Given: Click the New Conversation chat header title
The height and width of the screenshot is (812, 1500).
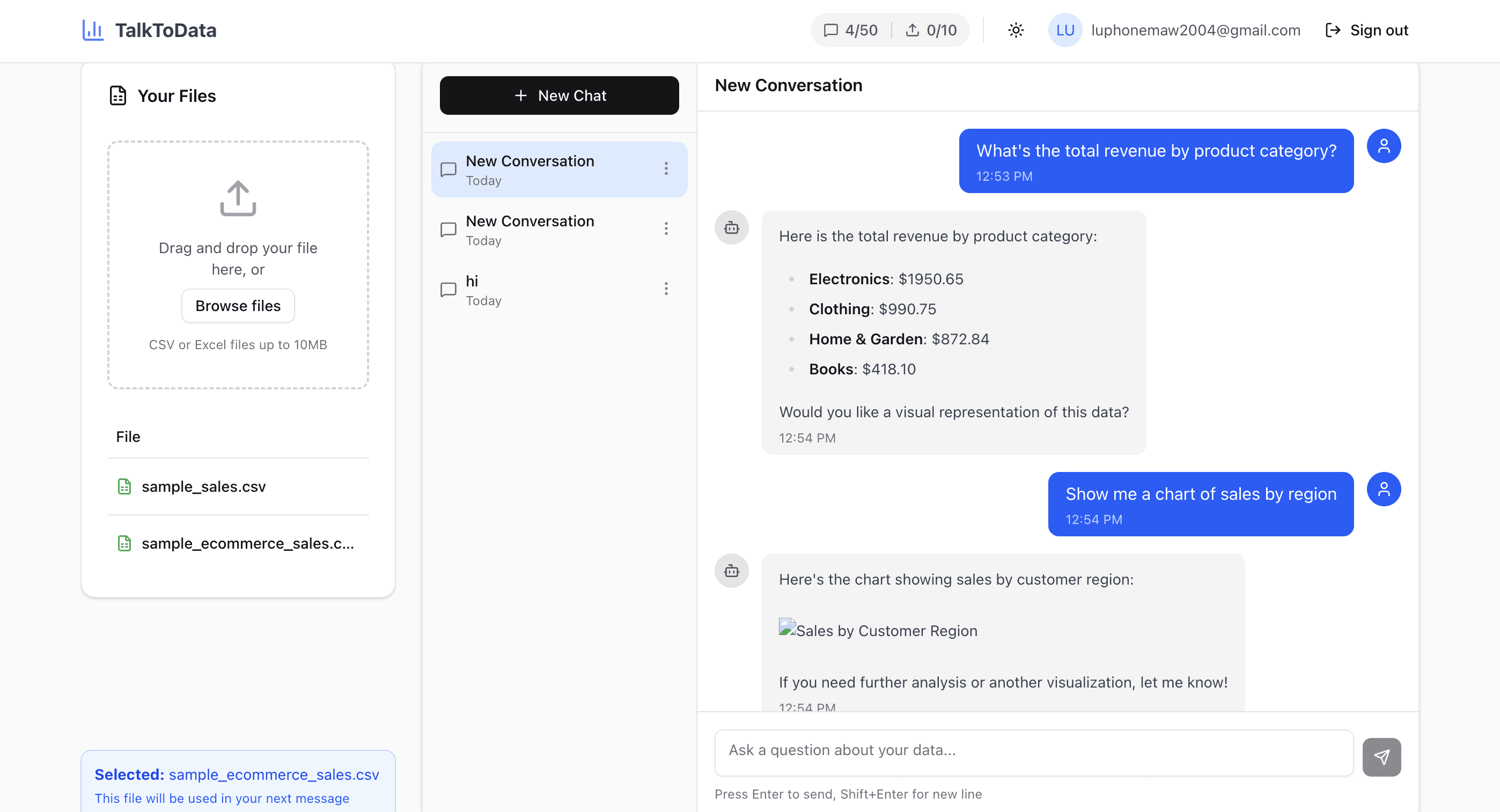Looking at the screenshot, I should (789, 86).
